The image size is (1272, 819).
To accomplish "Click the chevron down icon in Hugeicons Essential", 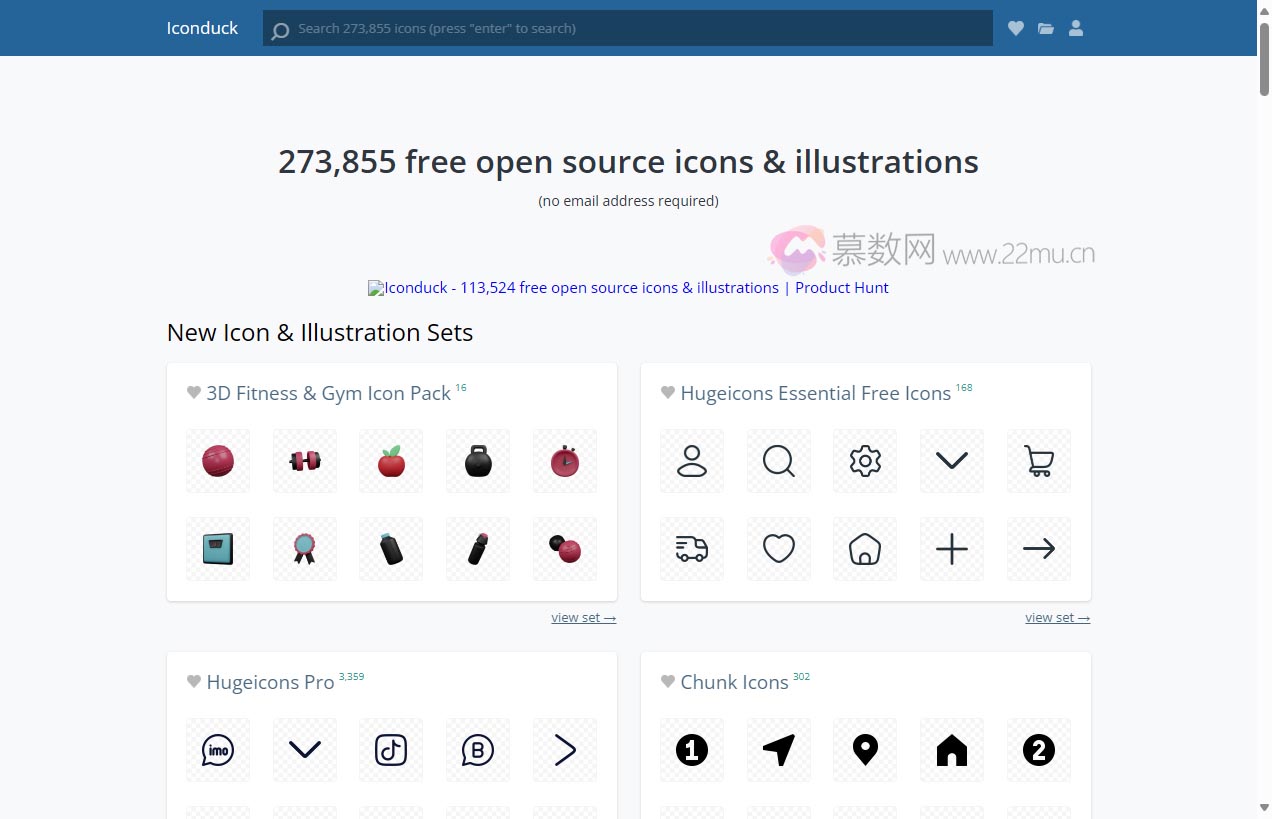I will (x=951, y=461).
